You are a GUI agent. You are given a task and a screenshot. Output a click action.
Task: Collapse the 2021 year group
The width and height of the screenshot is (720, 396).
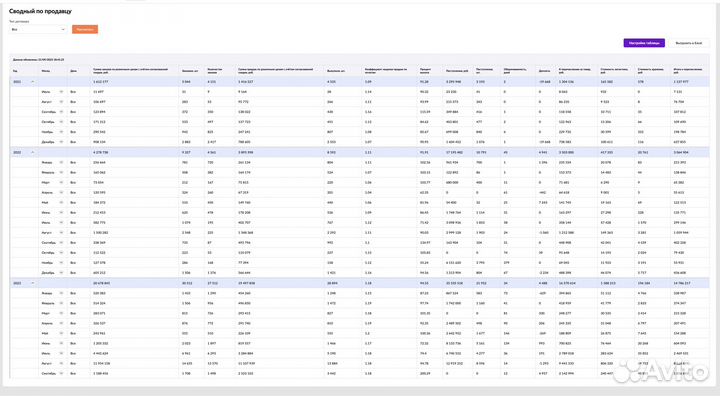click(x=33, y=82)
